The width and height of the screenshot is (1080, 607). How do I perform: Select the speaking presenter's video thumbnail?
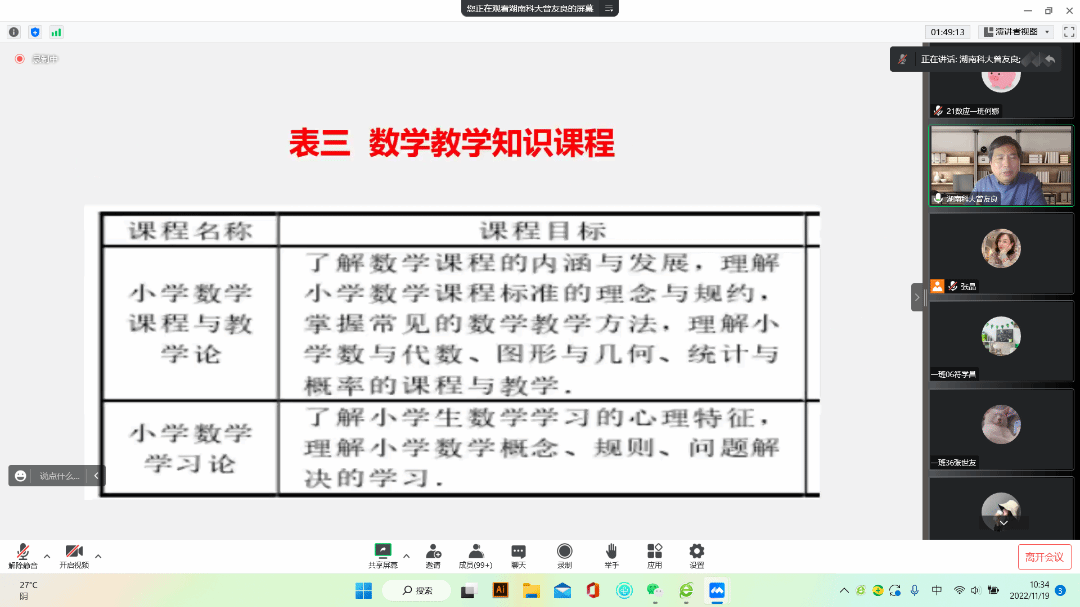coord(1000,165)
